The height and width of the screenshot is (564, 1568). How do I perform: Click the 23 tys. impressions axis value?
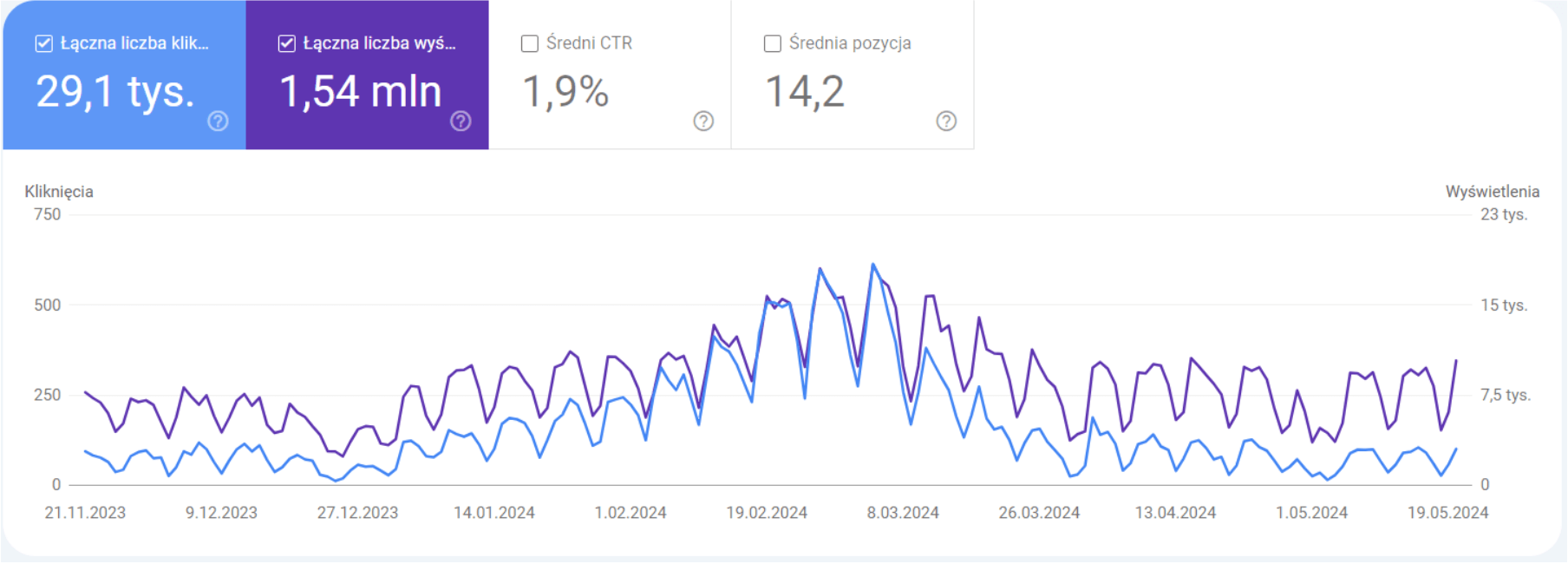pyautogui.click(x=1504, y=214)
